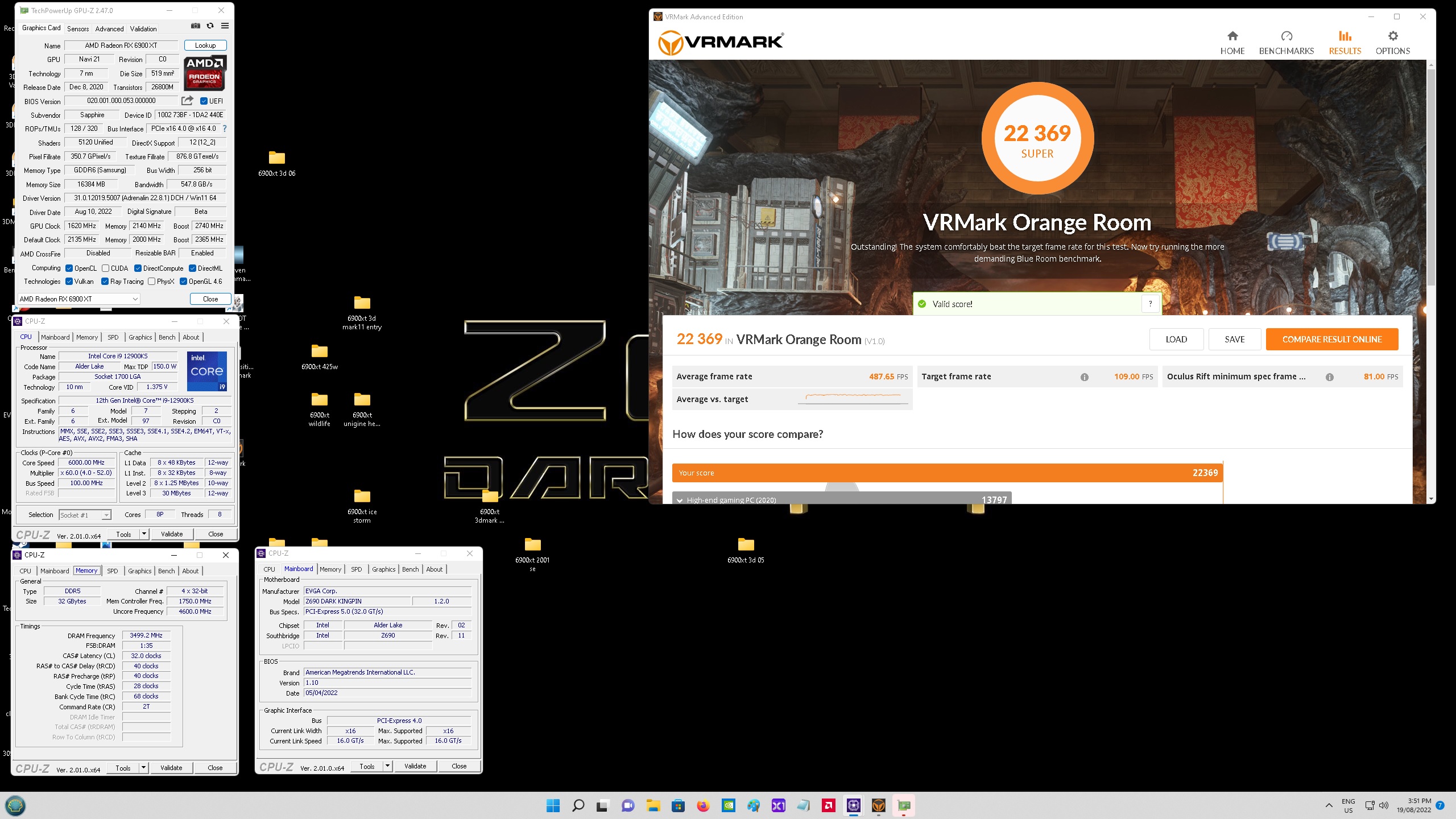Open VRMark OPTIONS gear icon
Viewport: 1456px width, 819px height.
pos(1393,36)
